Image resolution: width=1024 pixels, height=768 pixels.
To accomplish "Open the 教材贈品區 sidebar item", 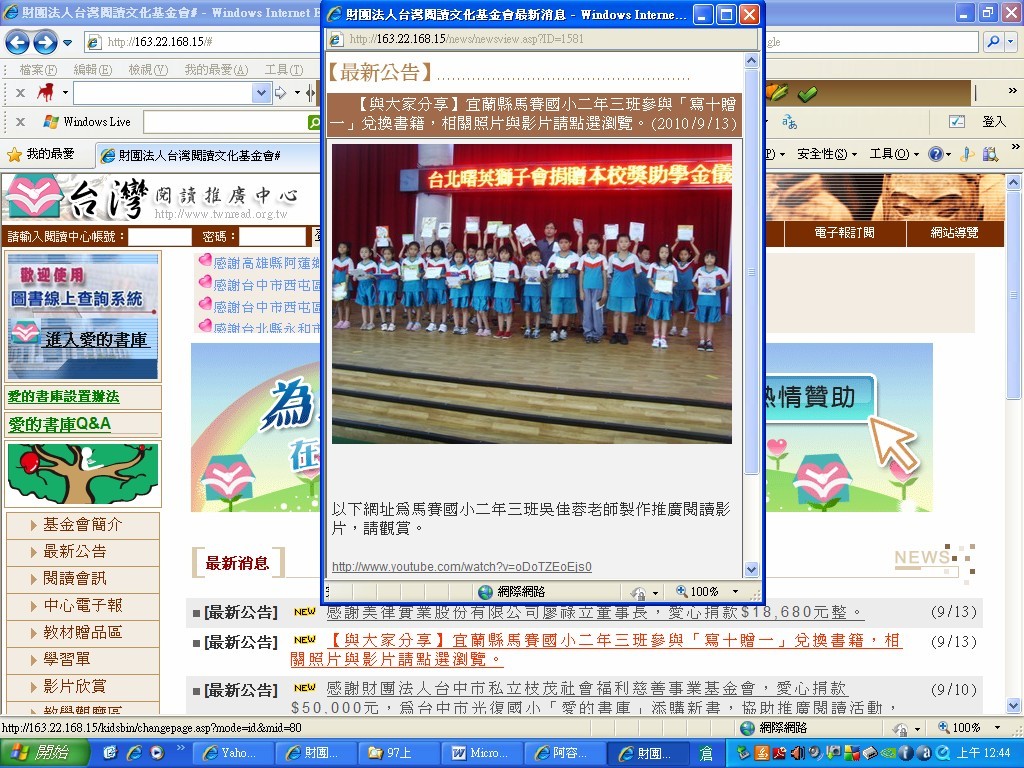I will point(82,632).
